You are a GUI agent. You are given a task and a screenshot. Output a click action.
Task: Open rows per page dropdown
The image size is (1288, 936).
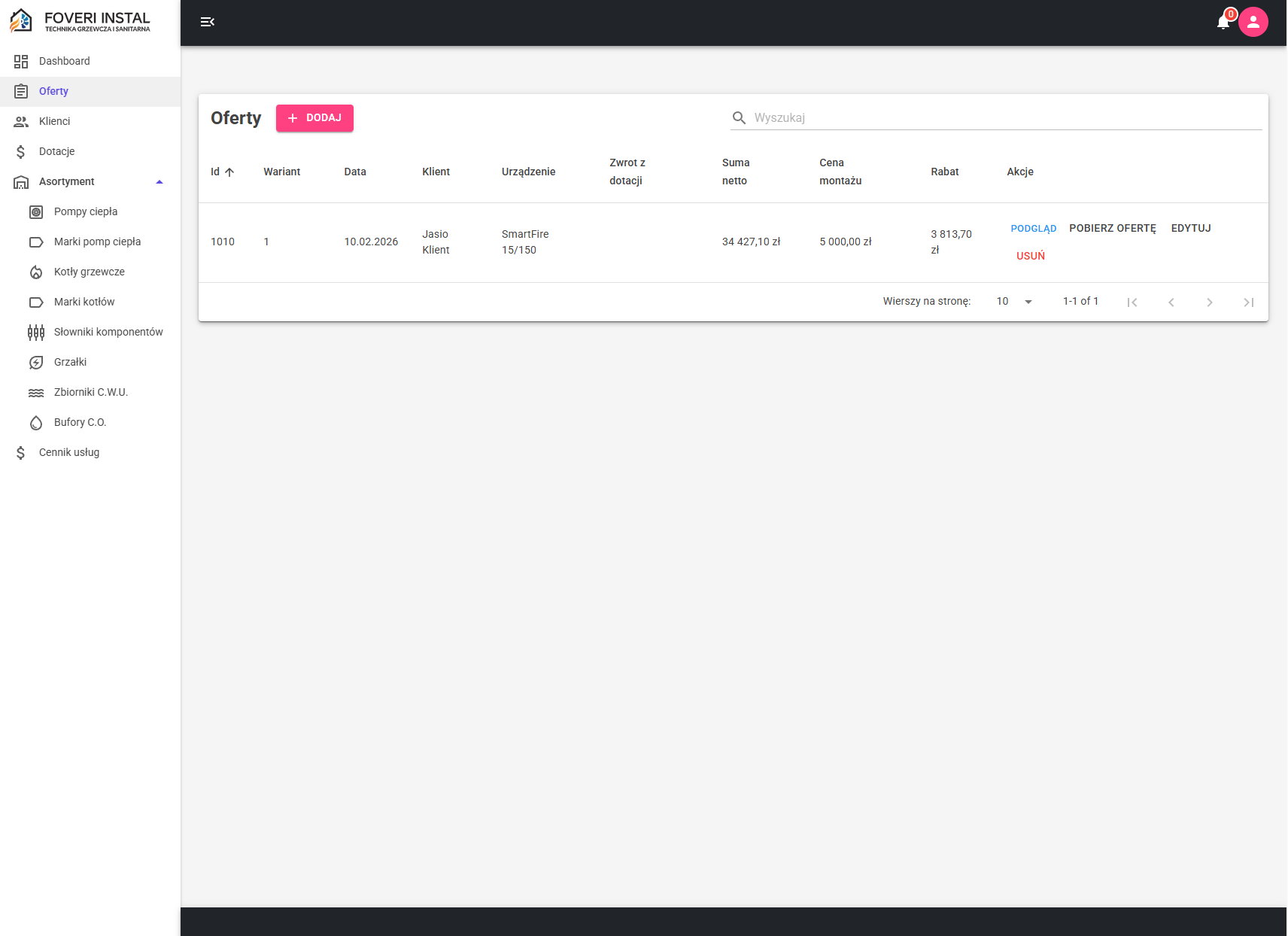click(1015, 301)
